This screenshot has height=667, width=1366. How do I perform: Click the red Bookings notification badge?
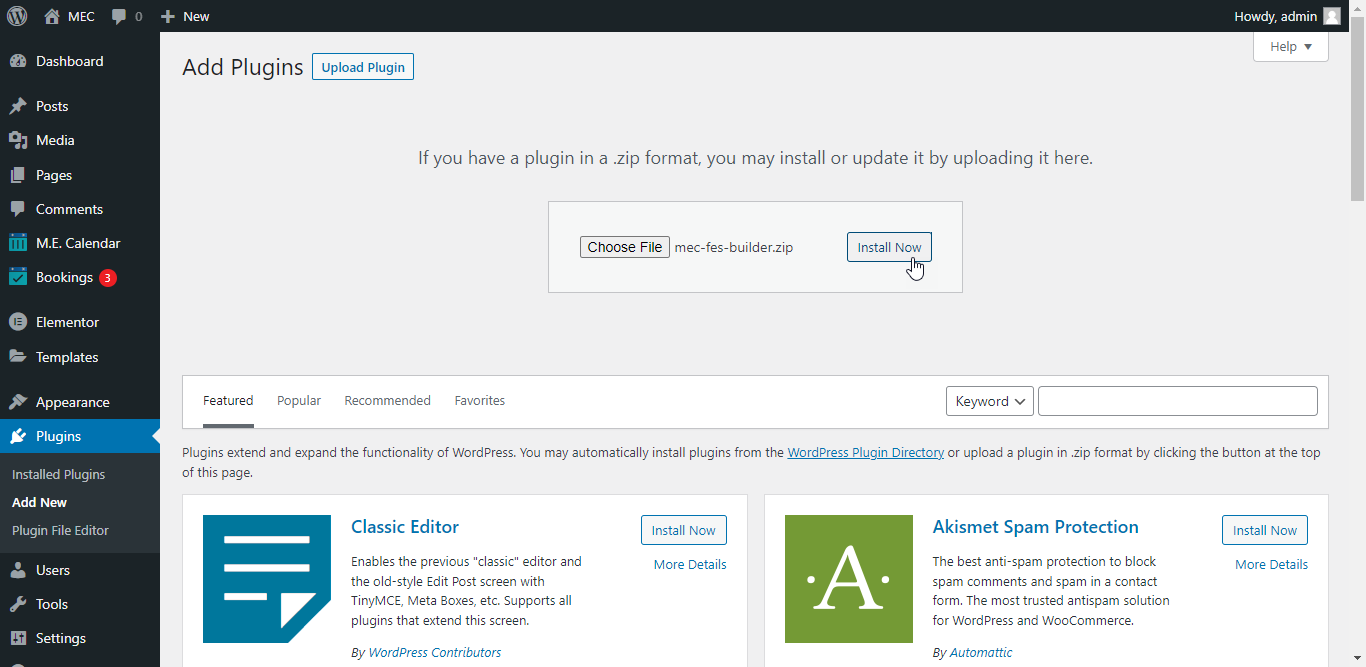coord(108,278)
